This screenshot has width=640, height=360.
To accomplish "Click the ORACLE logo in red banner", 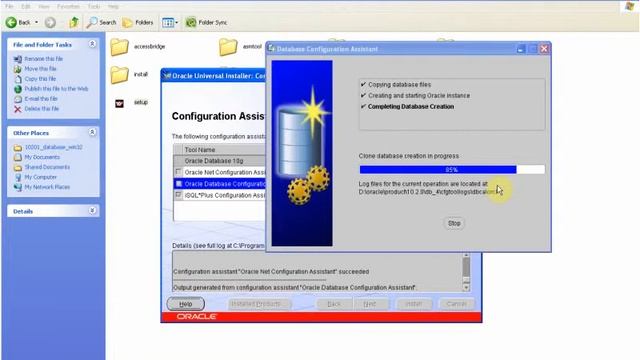I will point(197,316).
